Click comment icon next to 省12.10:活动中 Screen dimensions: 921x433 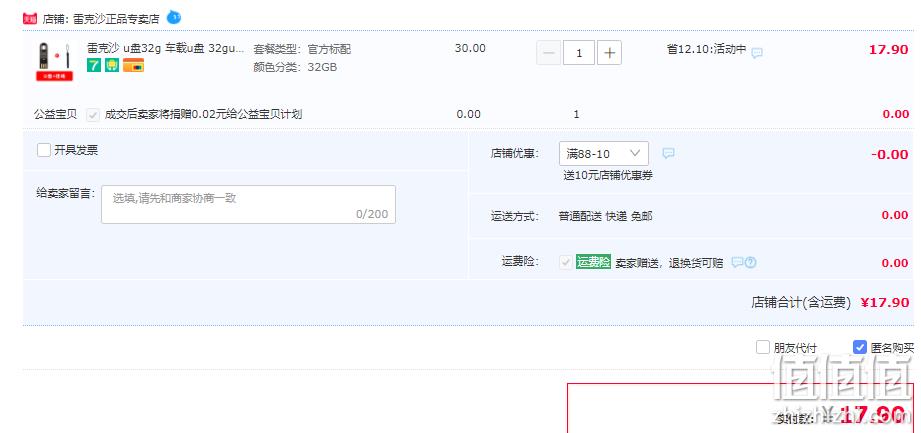coord(758,53)
